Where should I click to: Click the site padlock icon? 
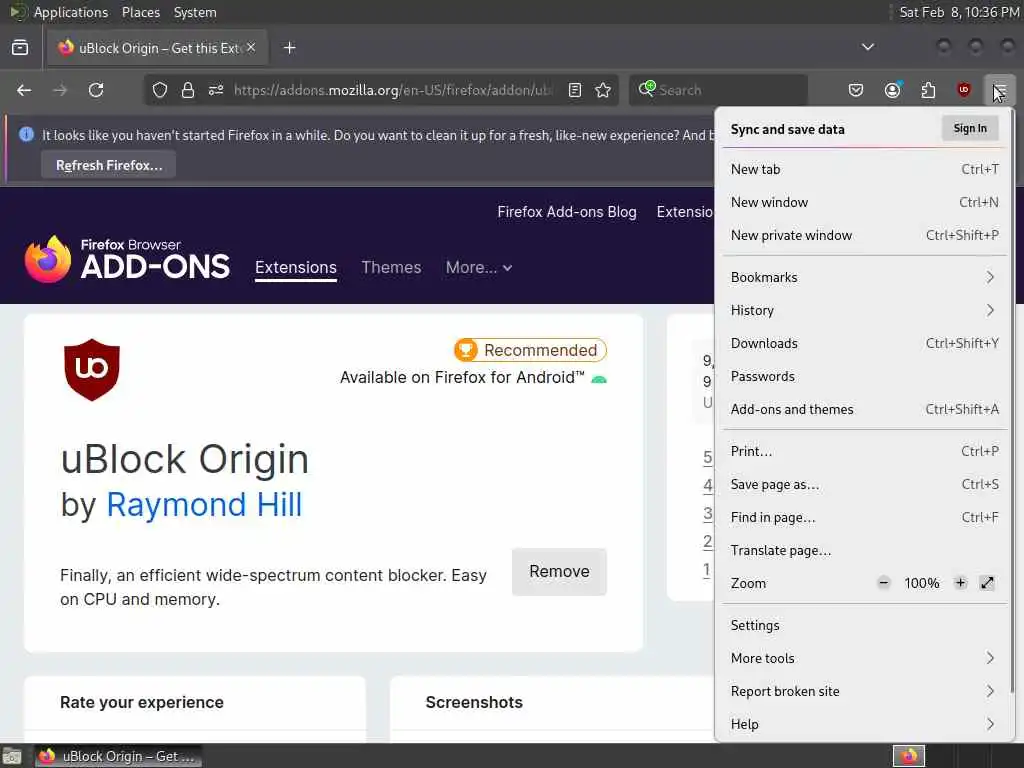(x=188, y=90)
